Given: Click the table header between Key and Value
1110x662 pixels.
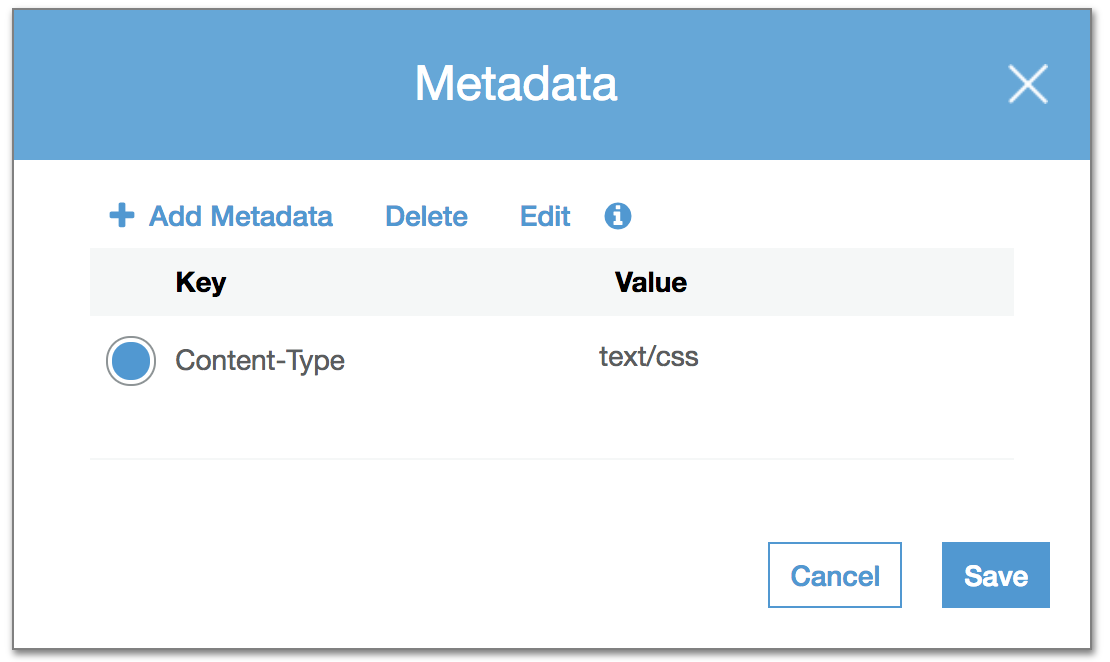Looking at the screenshot, I should [420, 282].
